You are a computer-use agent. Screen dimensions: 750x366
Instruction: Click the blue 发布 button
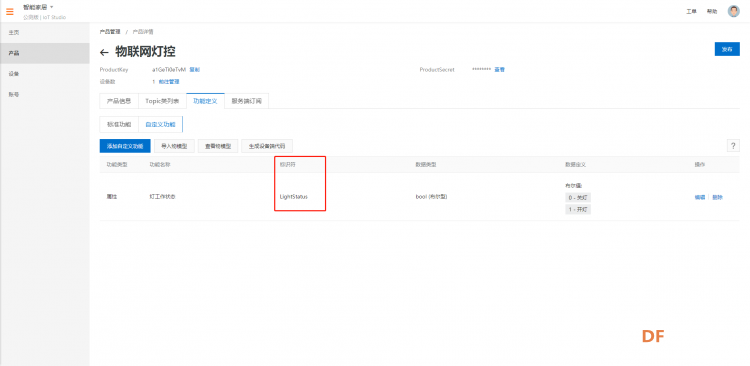(x=727, y=49)
